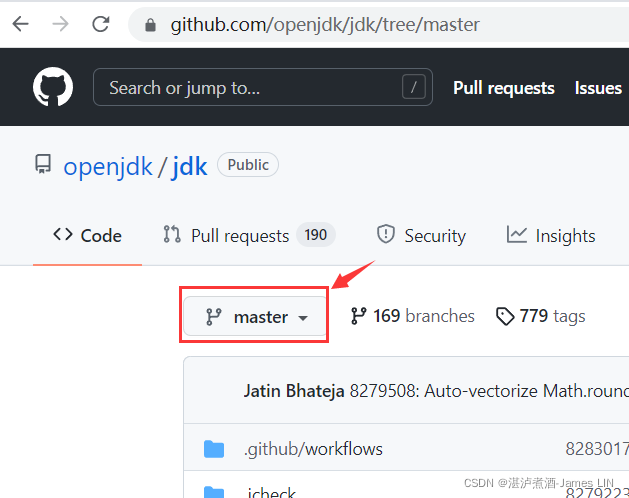Click Pull requests in the top header

(x=504, y=88)
